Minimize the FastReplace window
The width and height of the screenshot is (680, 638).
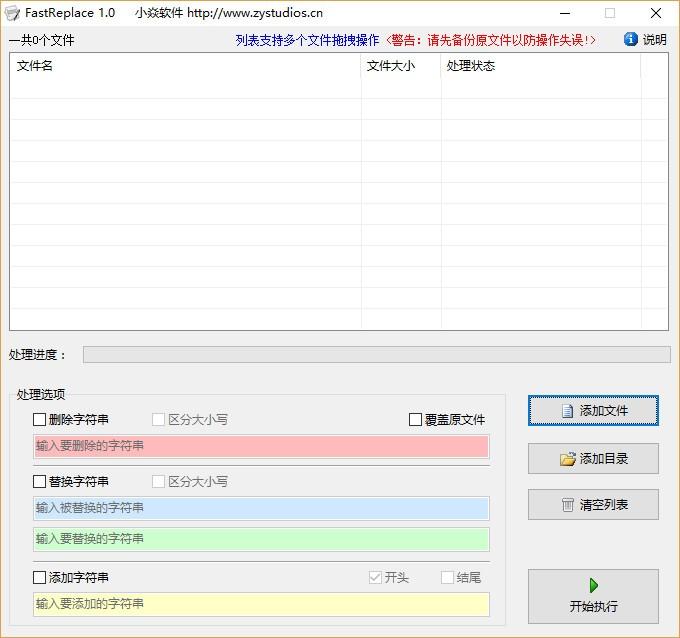565,13
